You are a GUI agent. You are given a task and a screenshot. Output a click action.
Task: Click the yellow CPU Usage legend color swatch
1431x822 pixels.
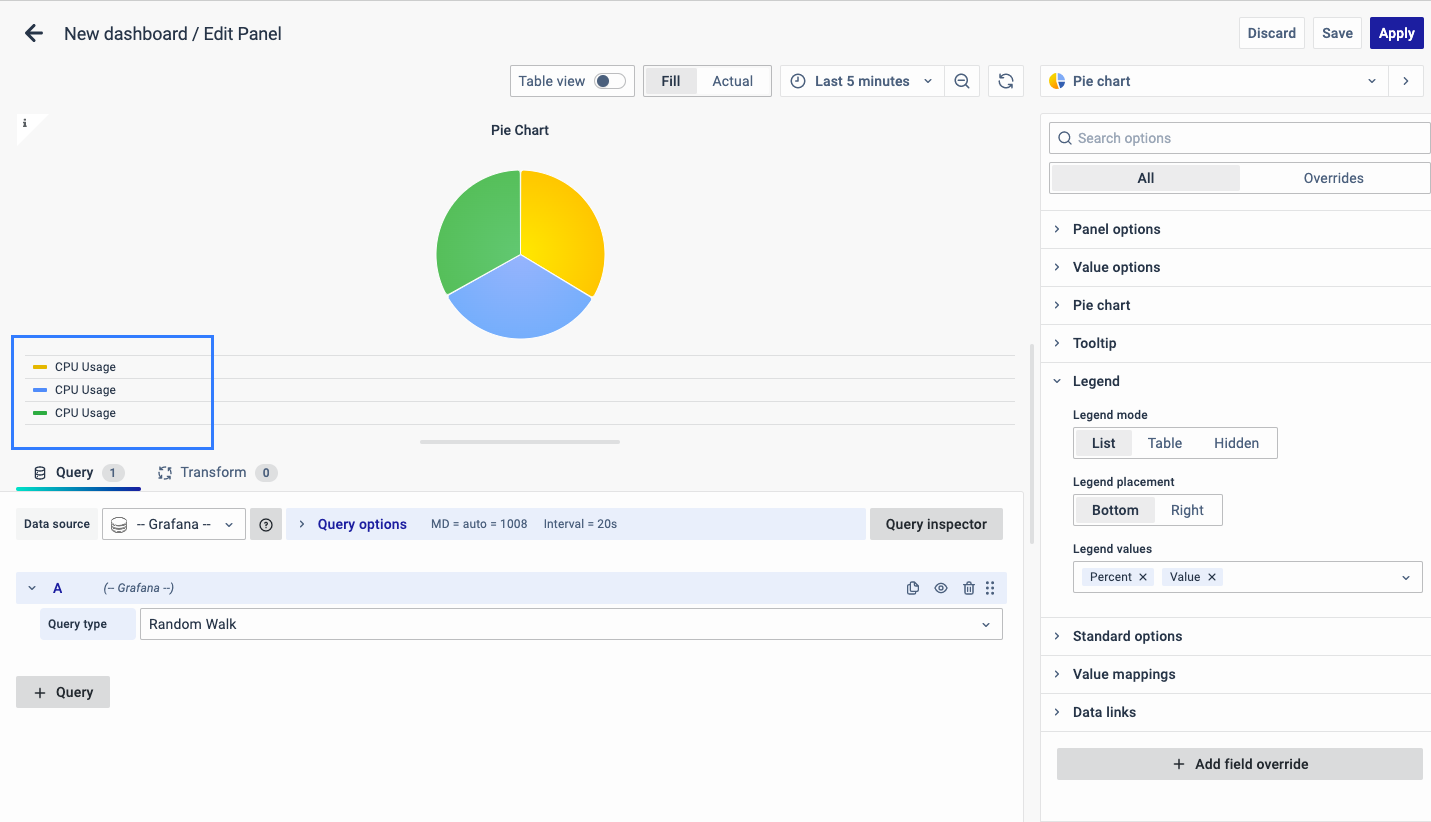[40, 367]
